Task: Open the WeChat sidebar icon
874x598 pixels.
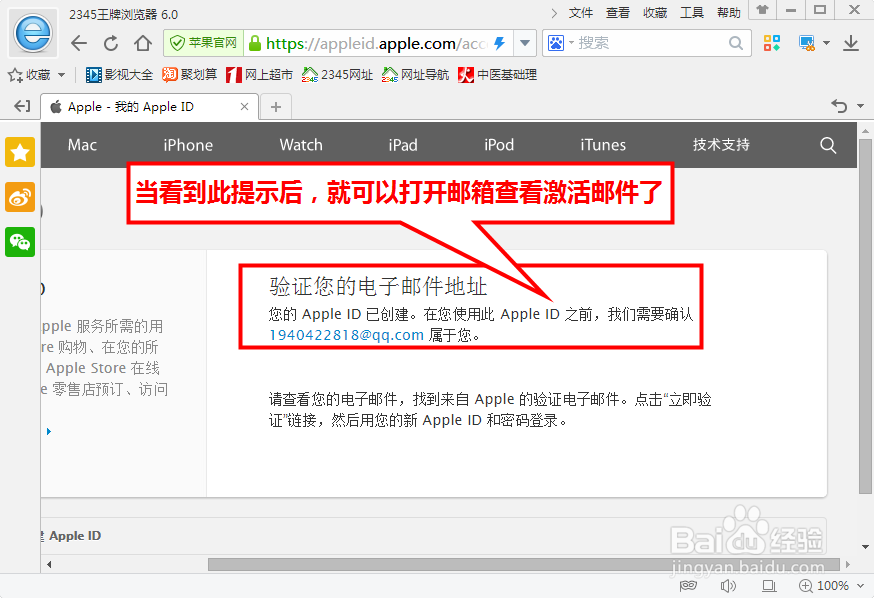Action: tap(20, 242)
